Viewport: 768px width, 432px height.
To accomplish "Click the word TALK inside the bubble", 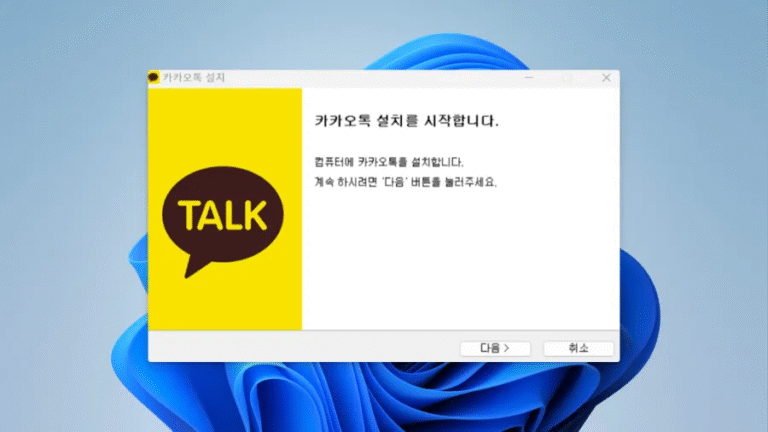I will click(222, 214).
